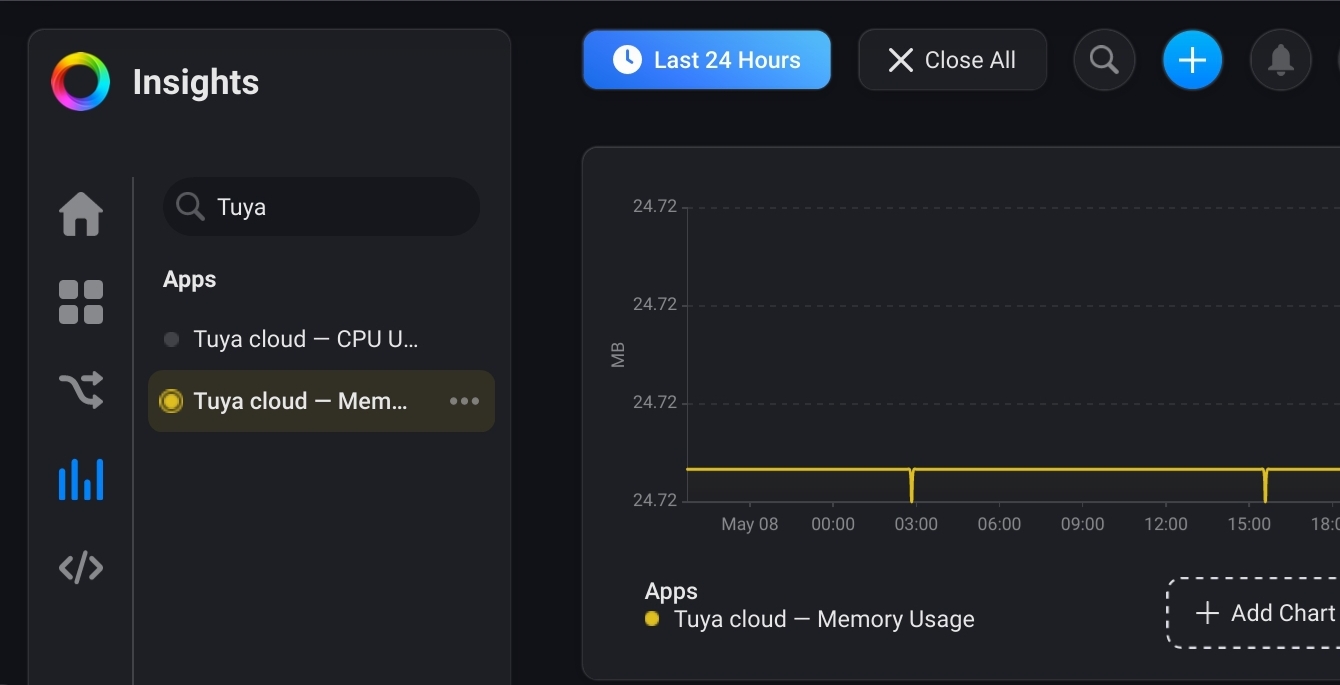This screenshot has width=1340, height=685.
Task: Open the code brackets icon in sidebar
Action: point(81,568)
